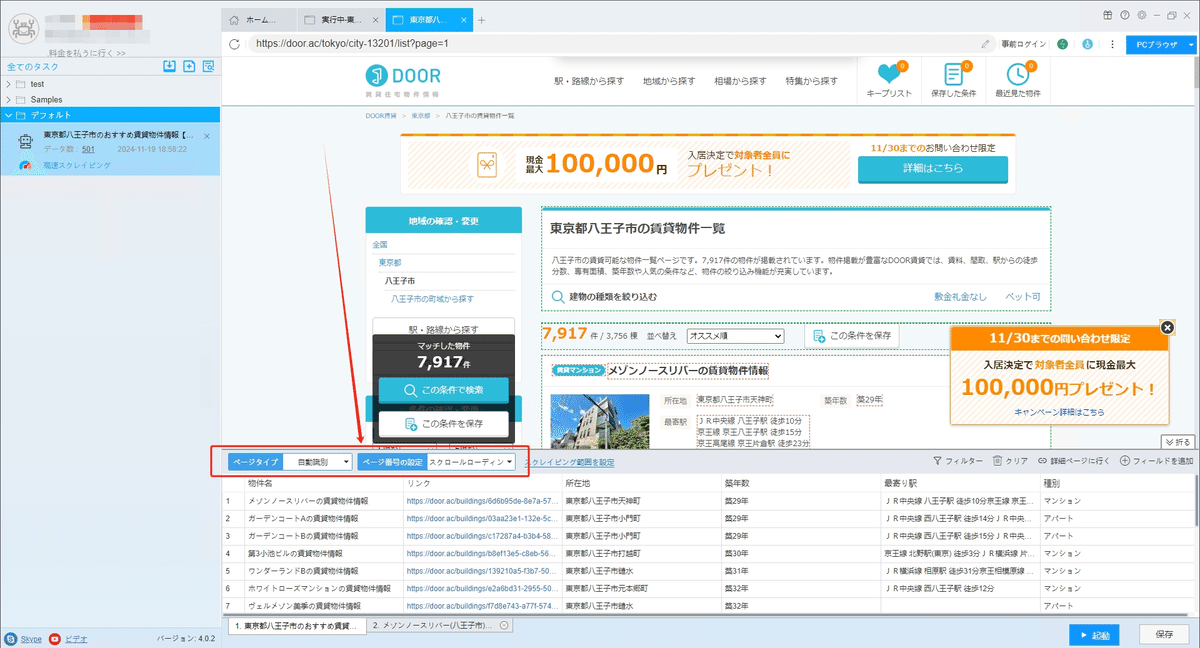Screen dimensions: 1200x648
Task: Expand the test folder in task tree
Action: click(8, 84)
